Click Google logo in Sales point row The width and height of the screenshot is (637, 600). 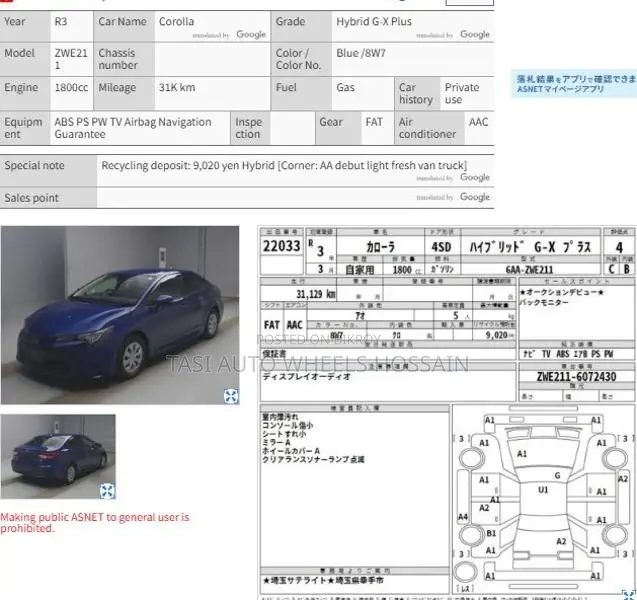coord(474,197)
